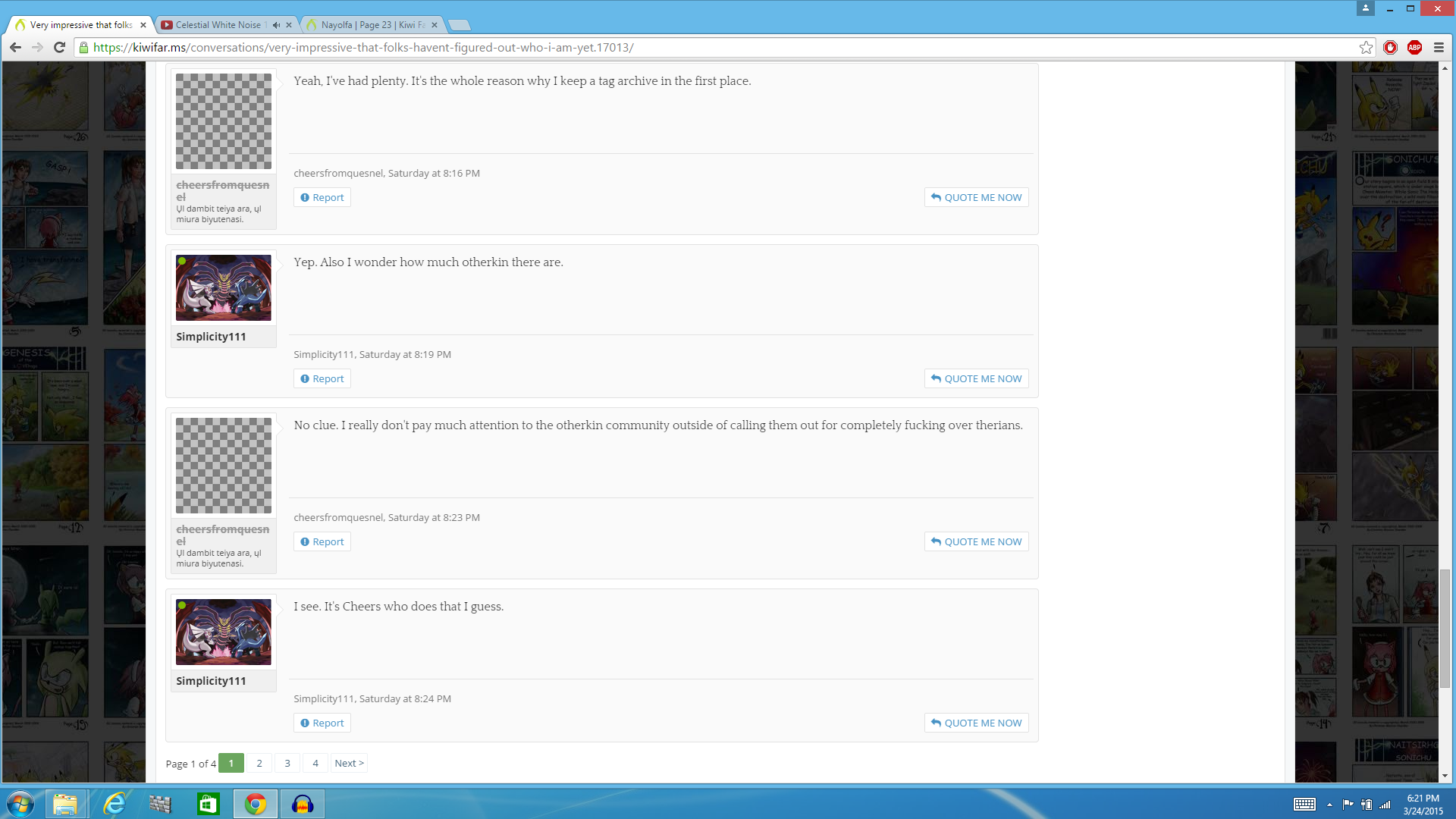
Task: Click the browser reload icon
Action: coord(60,47)
